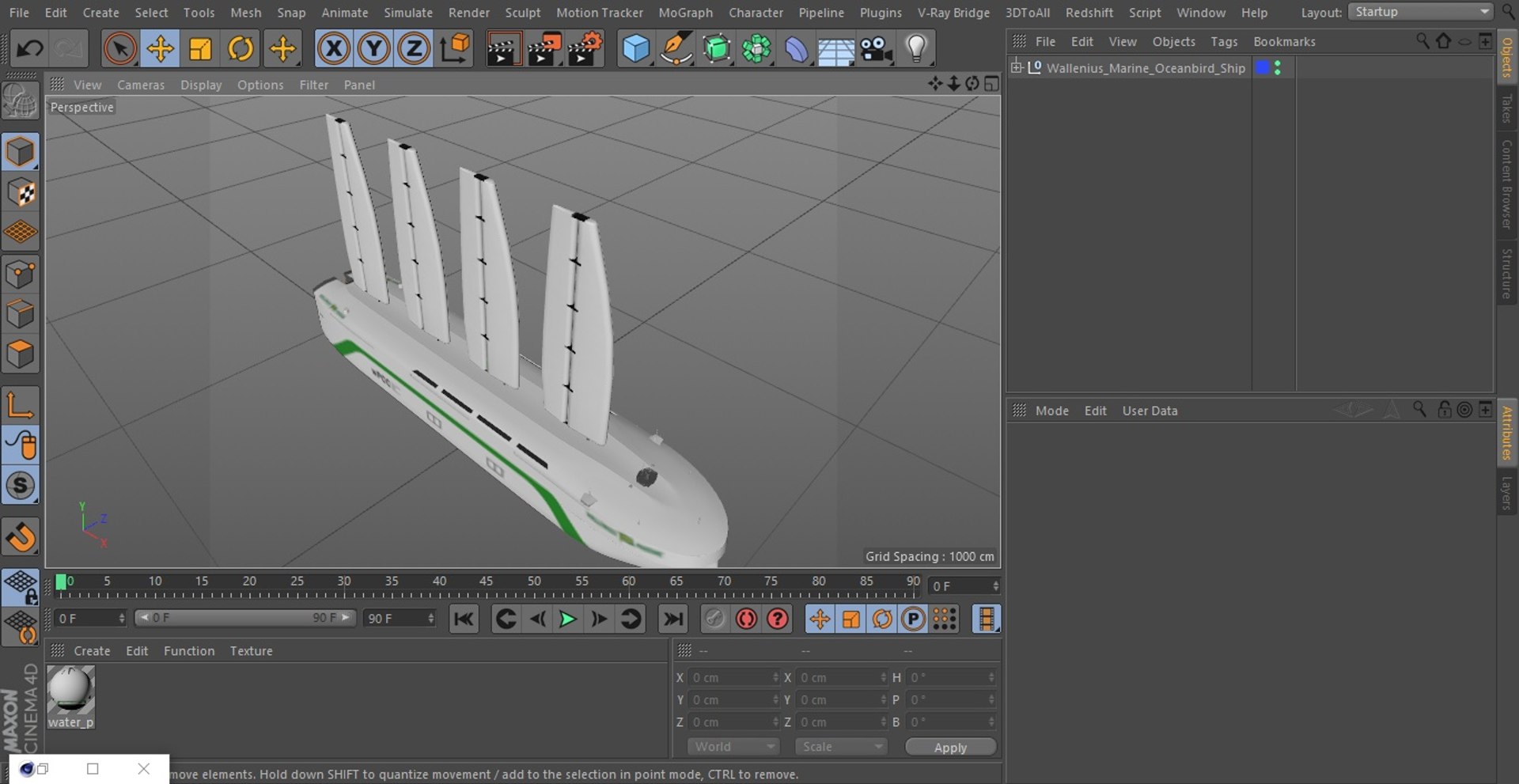Open the Mesh menu
The width and height of the screenshot is (1519, 784).
(245, 13)
